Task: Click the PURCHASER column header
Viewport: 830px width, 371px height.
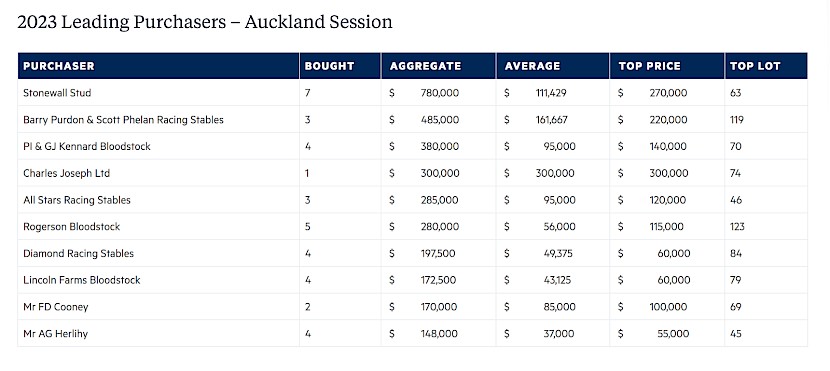Action: click(x=58, y=66)
